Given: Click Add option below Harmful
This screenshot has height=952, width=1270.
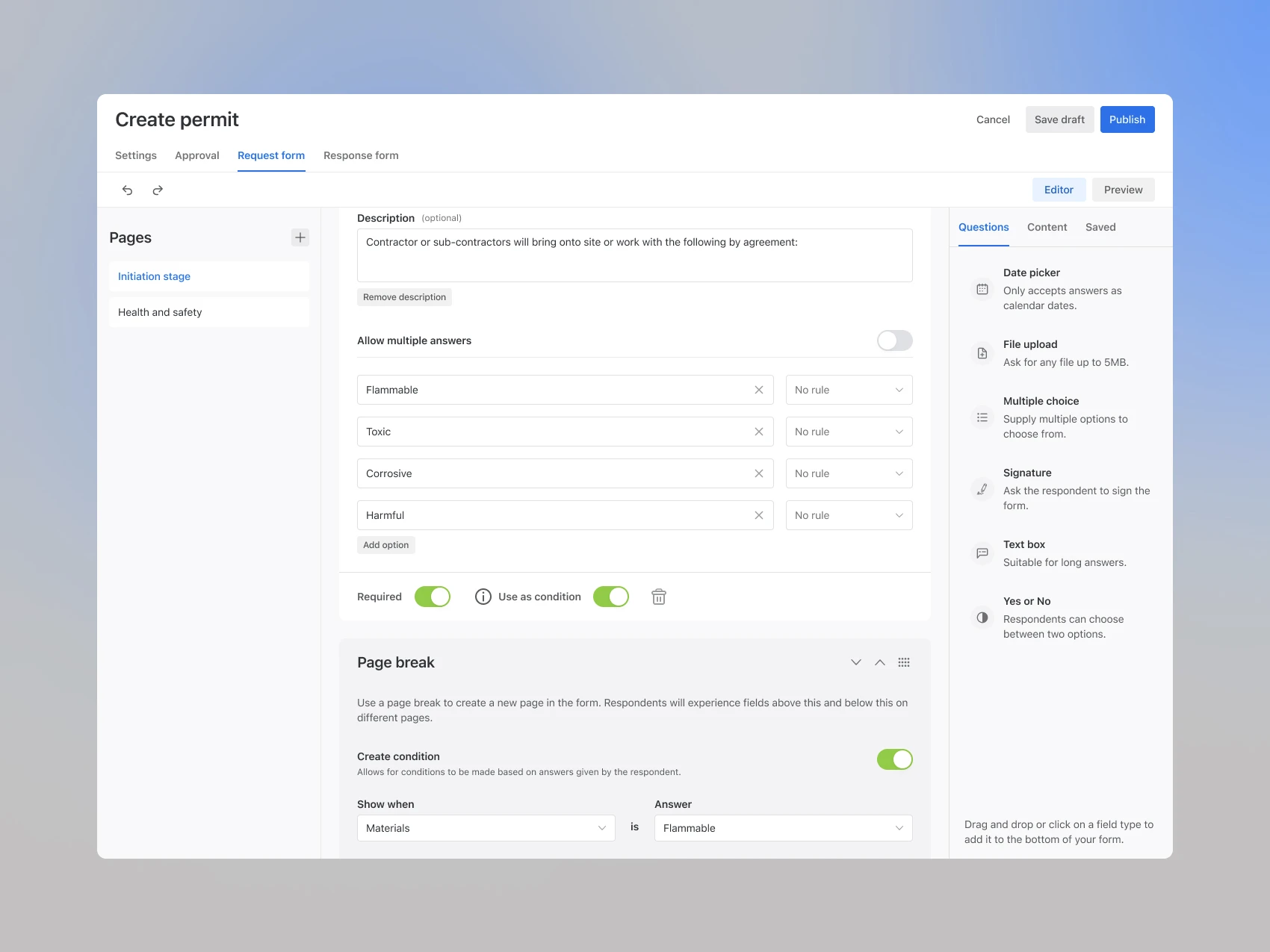Looking at the screenshot, I should [385, 544].
